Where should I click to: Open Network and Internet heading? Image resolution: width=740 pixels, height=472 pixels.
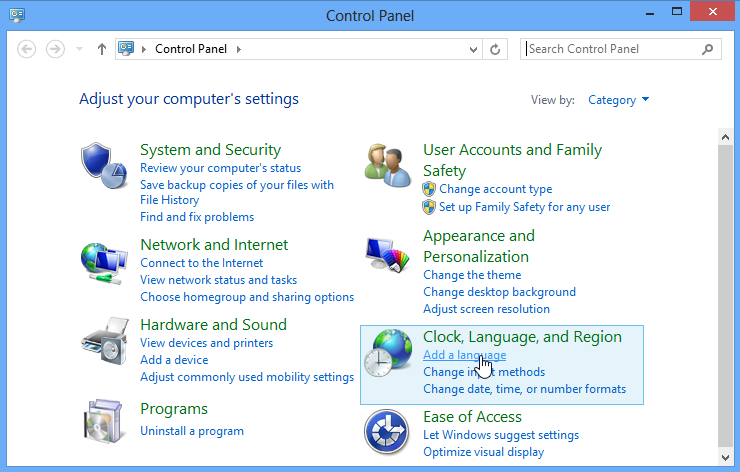click(x=214, y=244)
